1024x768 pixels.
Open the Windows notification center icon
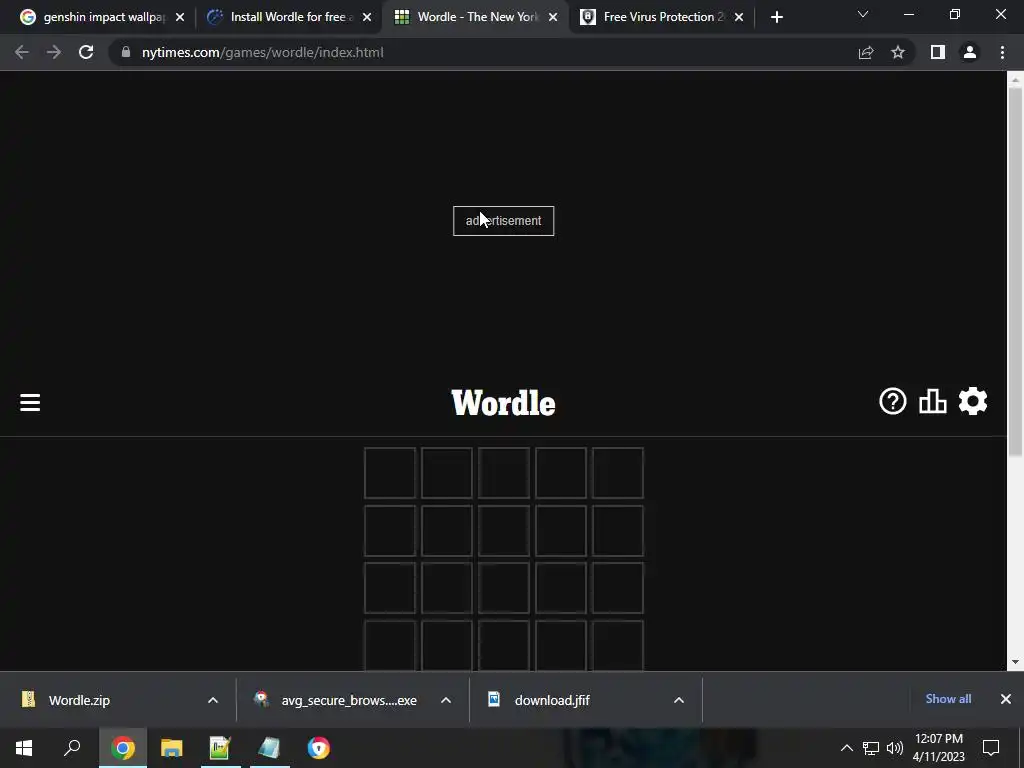[991, 748]
